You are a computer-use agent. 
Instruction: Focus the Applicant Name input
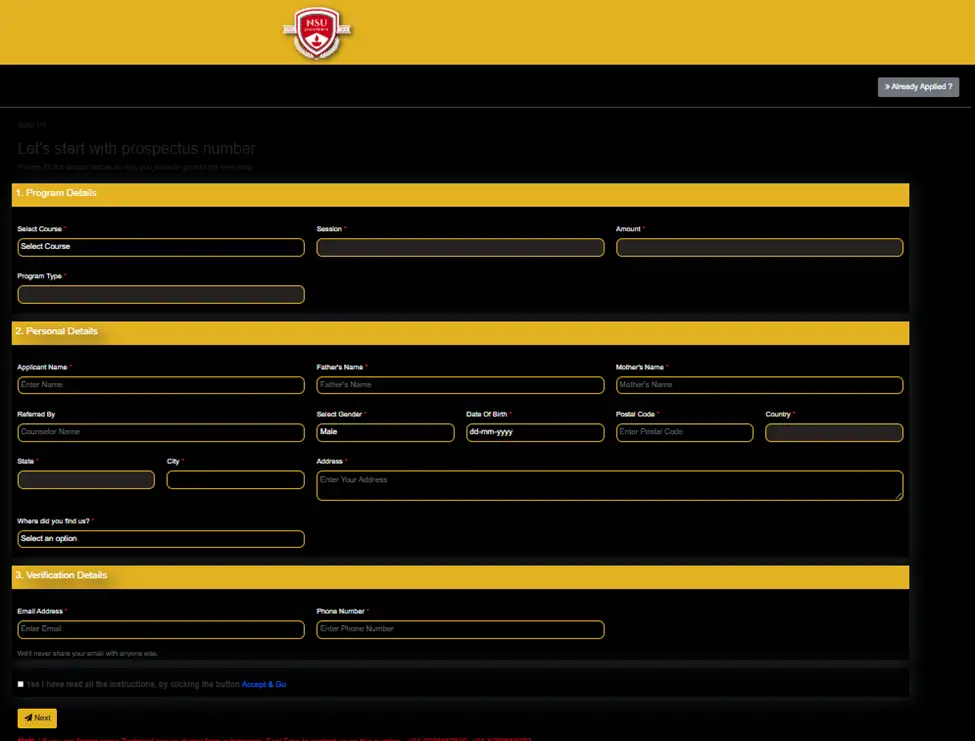point(161,385)
